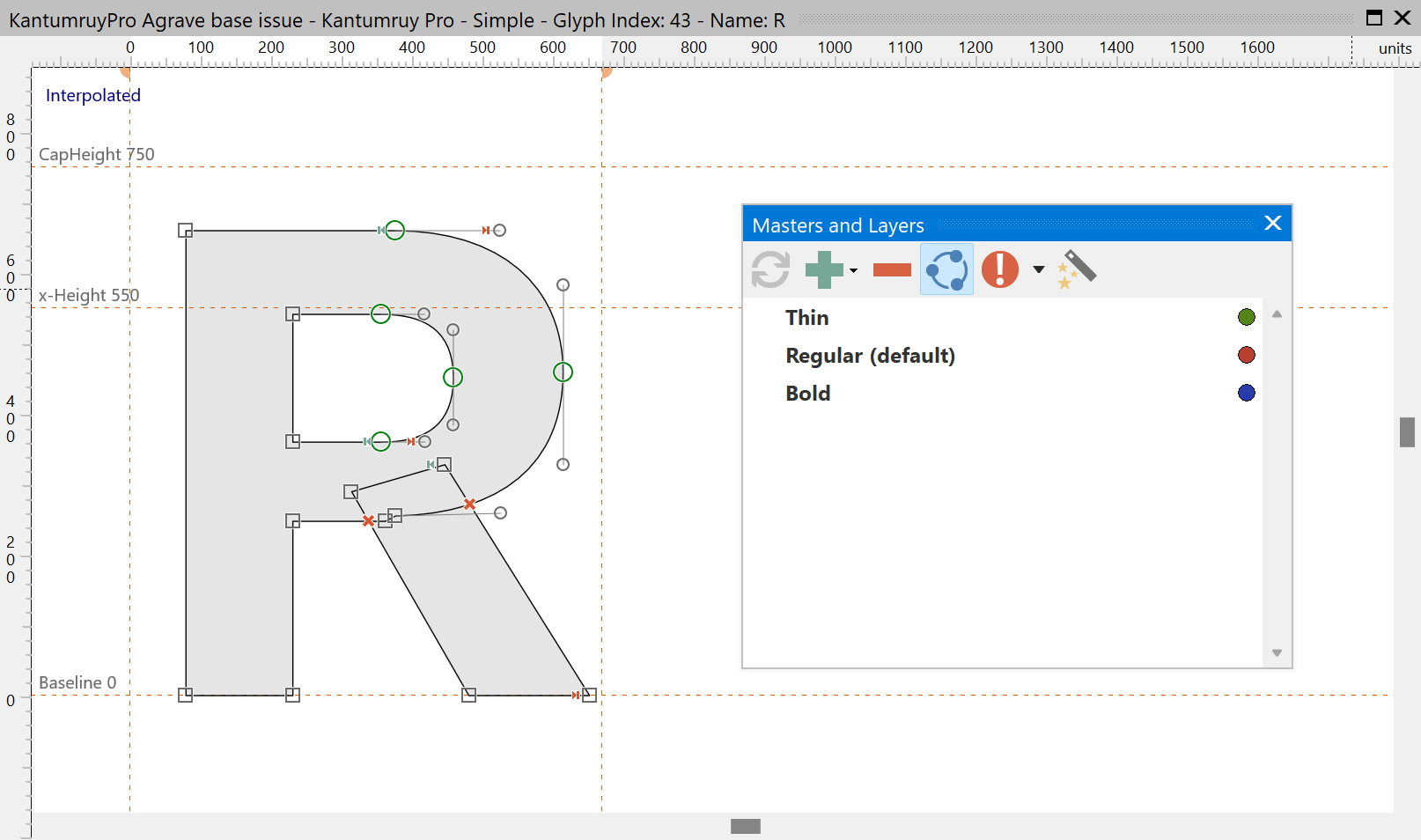
Task: Click the horizontal scrollbar thumb below canvas
Action: [x=746, y=826]
